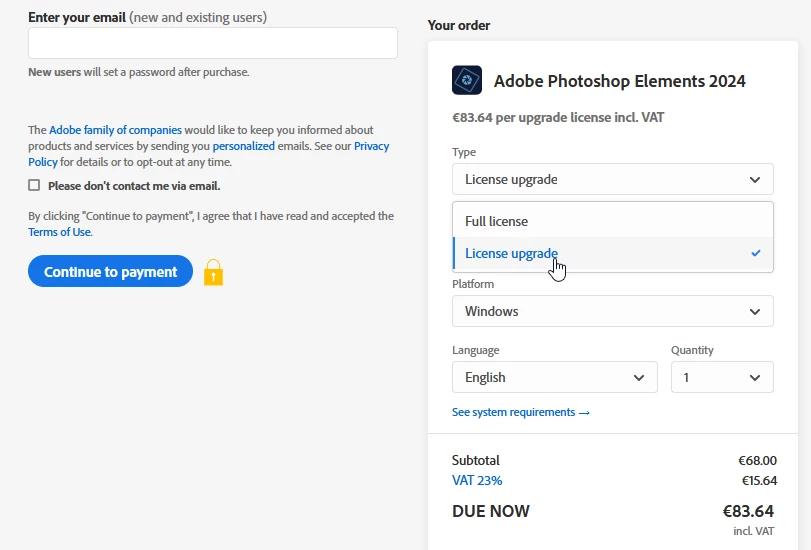The image size is (811, 550).
Task: Click the Adobe Photoshop Elements product icon
Action: coord(467,80)
